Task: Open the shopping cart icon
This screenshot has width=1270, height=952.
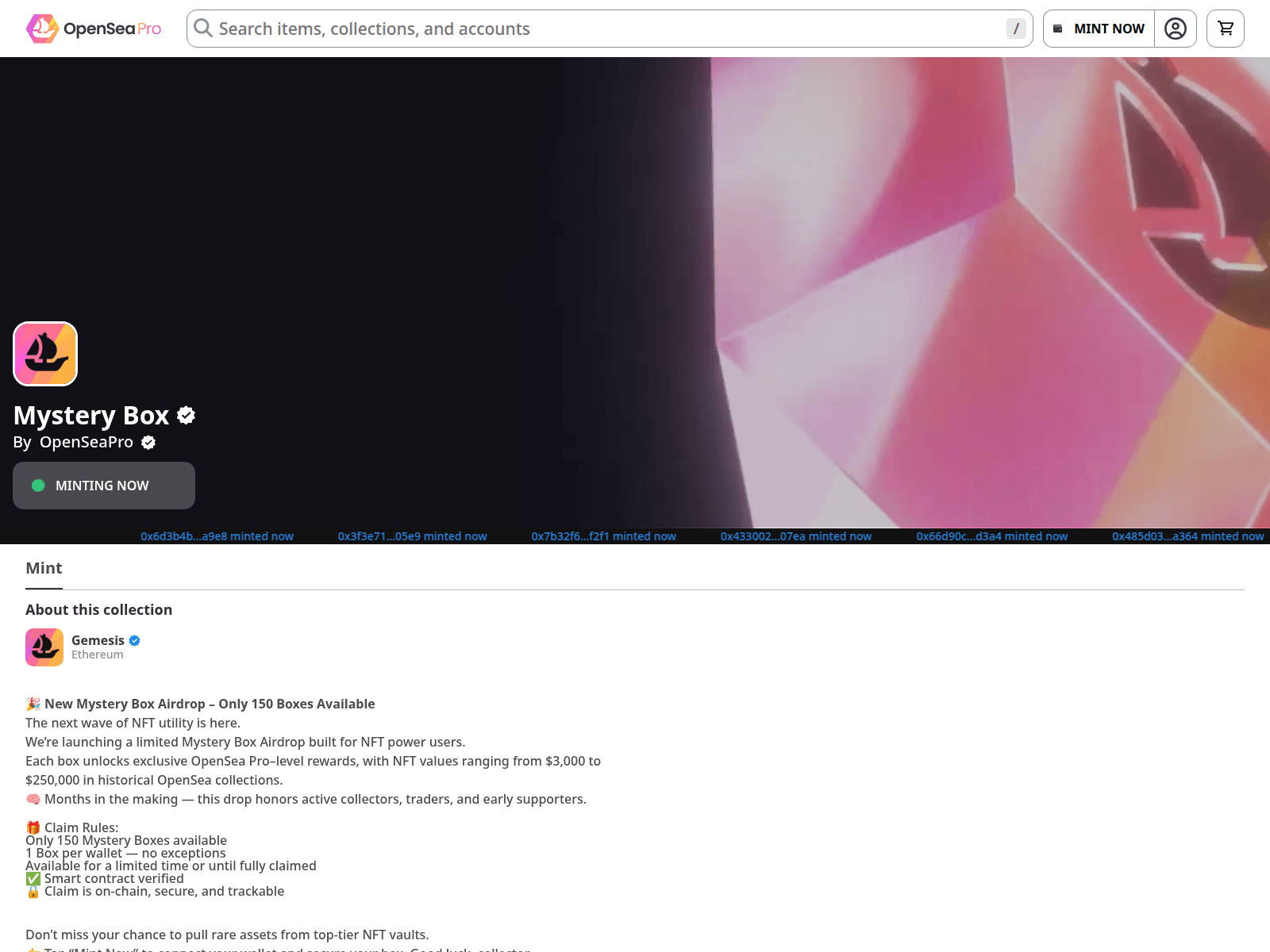Action: click(1226, 29)
